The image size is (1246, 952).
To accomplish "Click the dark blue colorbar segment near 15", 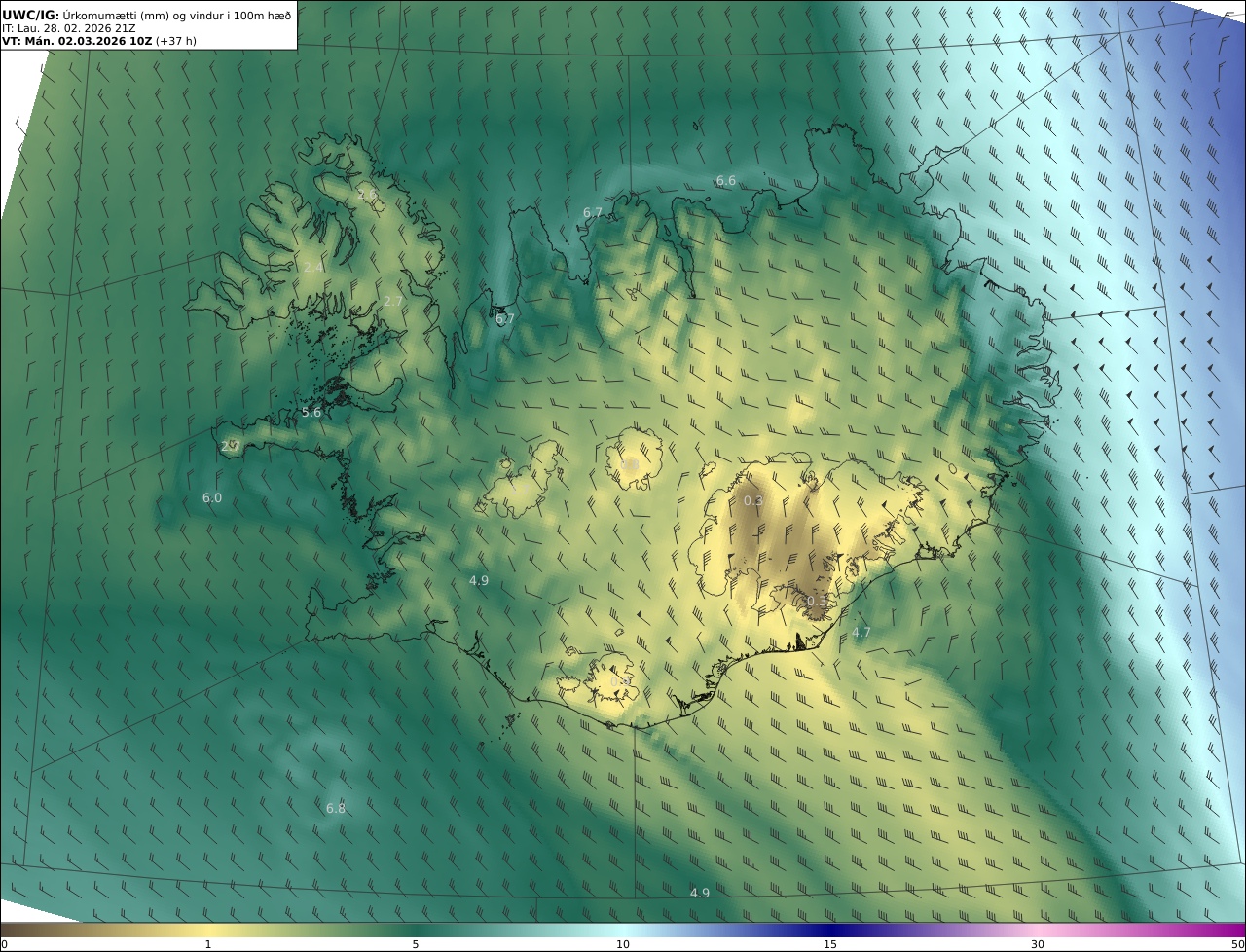I will click(x=830, y=931).
